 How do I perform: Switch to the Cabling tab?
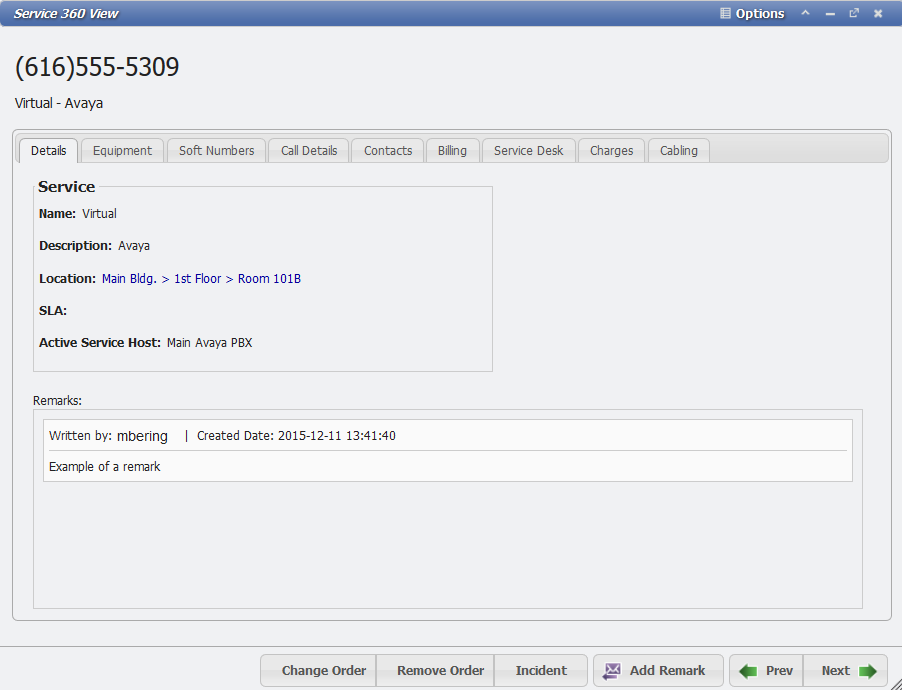click(678, 150)
